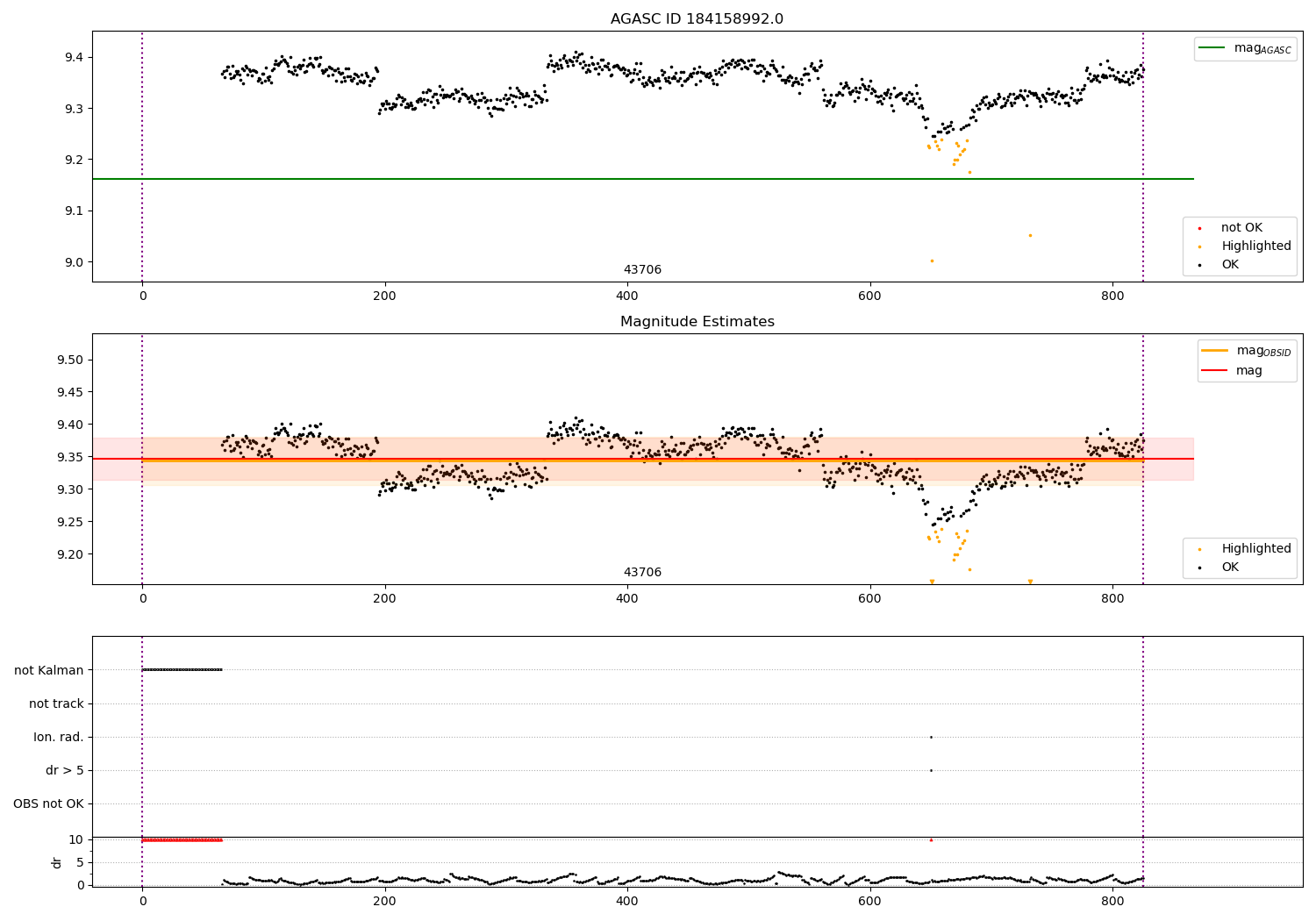Click the 'not Kalman' flagged segment at start
Screen dimensions: 1316x921
coord(182,670)
